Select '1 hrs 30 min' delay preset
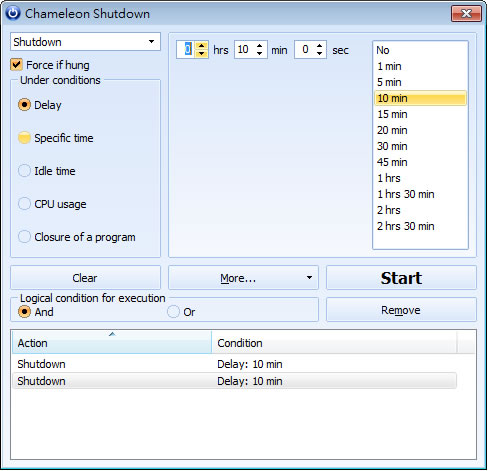Viewport: 488px width, 471px height. point(420,194)
